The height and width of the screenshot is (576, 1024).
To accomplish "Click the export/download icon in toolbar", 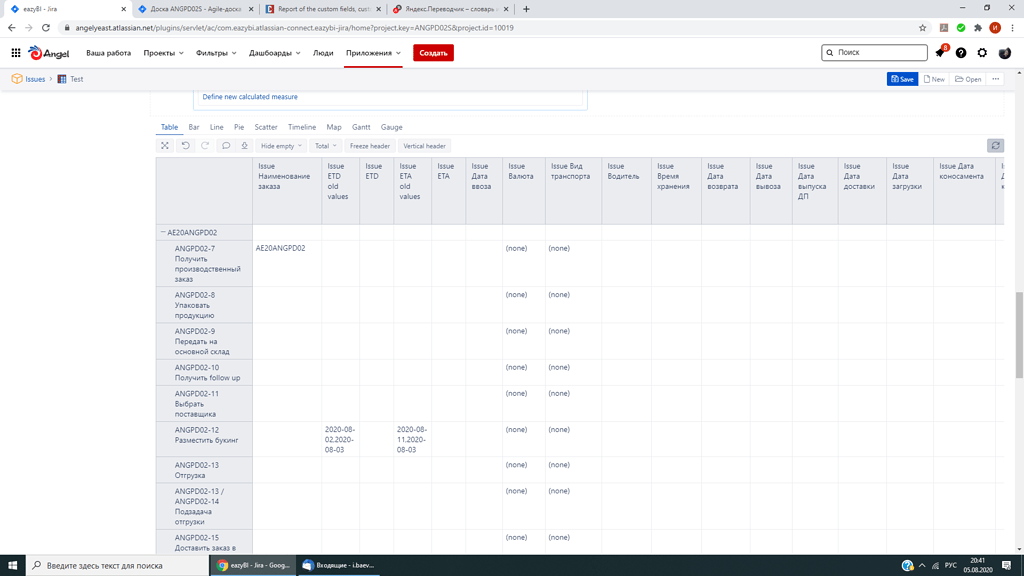I will [x=244, y=145].
